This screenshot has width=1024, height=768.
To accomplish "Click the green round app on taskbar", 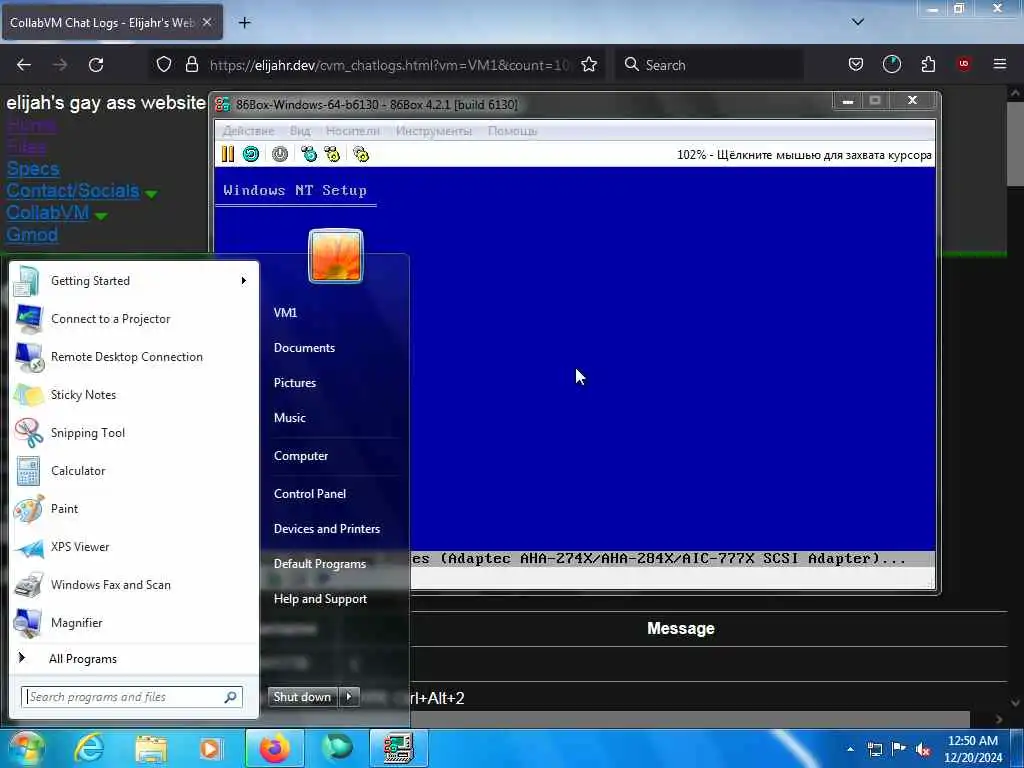I will tap(337, 748).
